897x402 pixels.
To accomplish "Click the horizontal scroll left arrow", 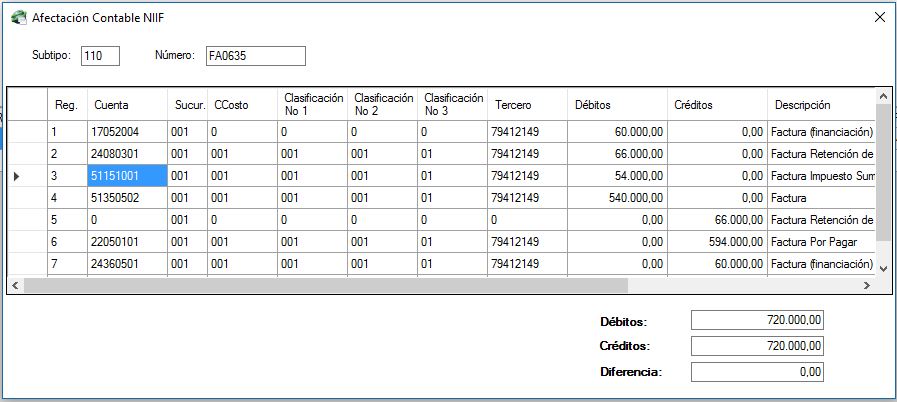I will pos(15,285).
